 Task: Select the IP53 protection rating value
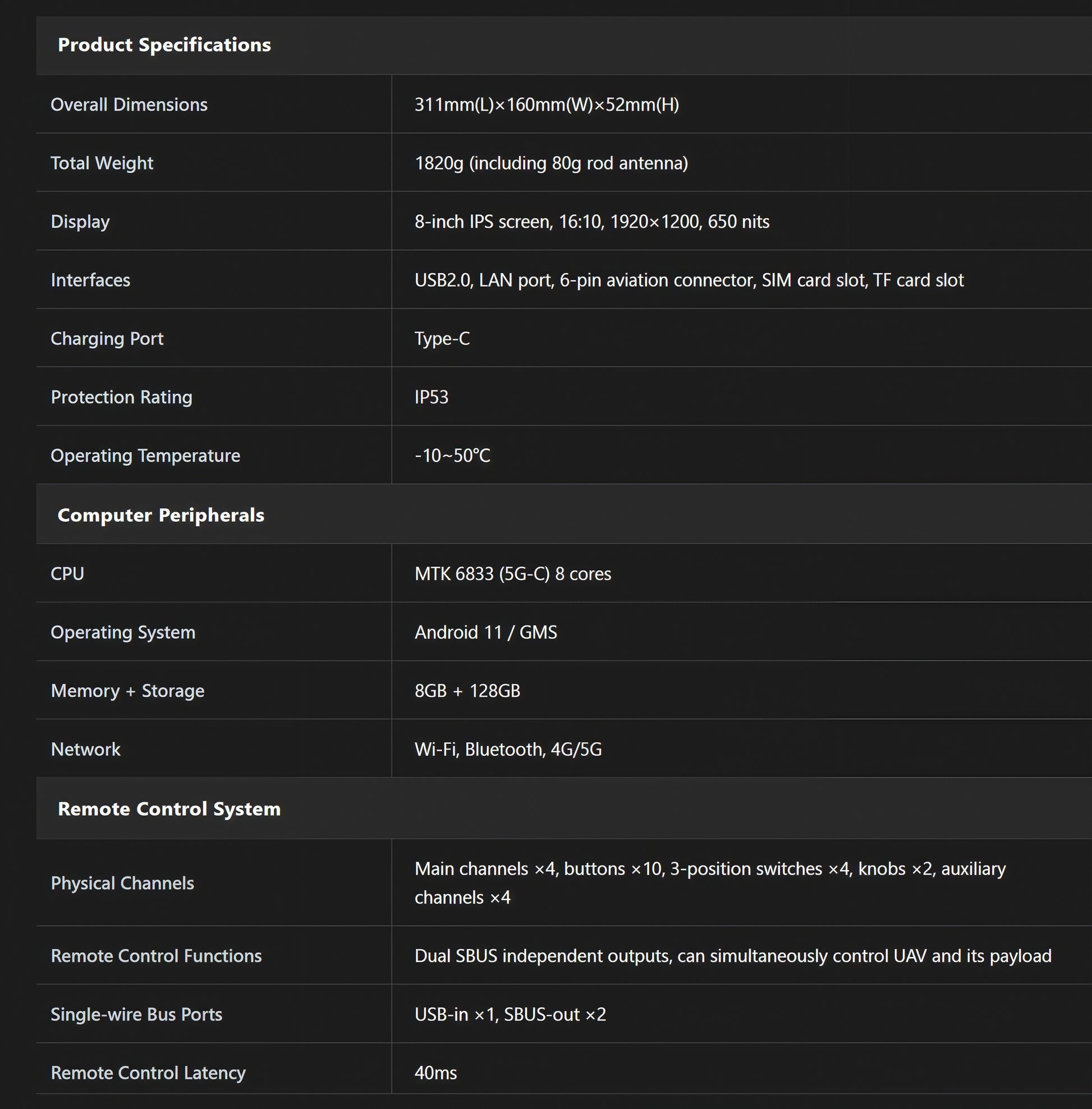tap(432, 397)
